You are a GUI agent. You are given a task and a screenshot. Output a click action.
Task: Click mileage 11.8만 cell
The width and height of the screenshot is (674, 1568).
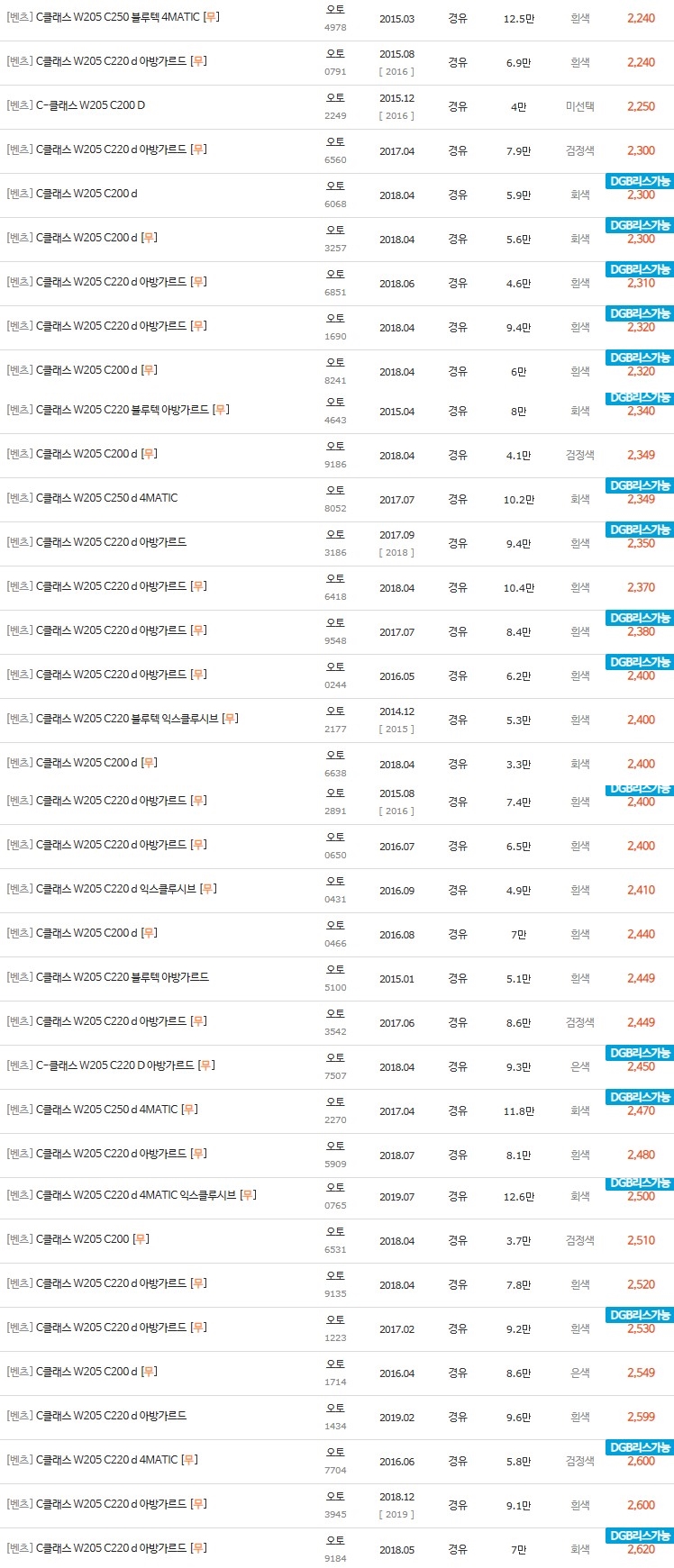coord(518,1110)
